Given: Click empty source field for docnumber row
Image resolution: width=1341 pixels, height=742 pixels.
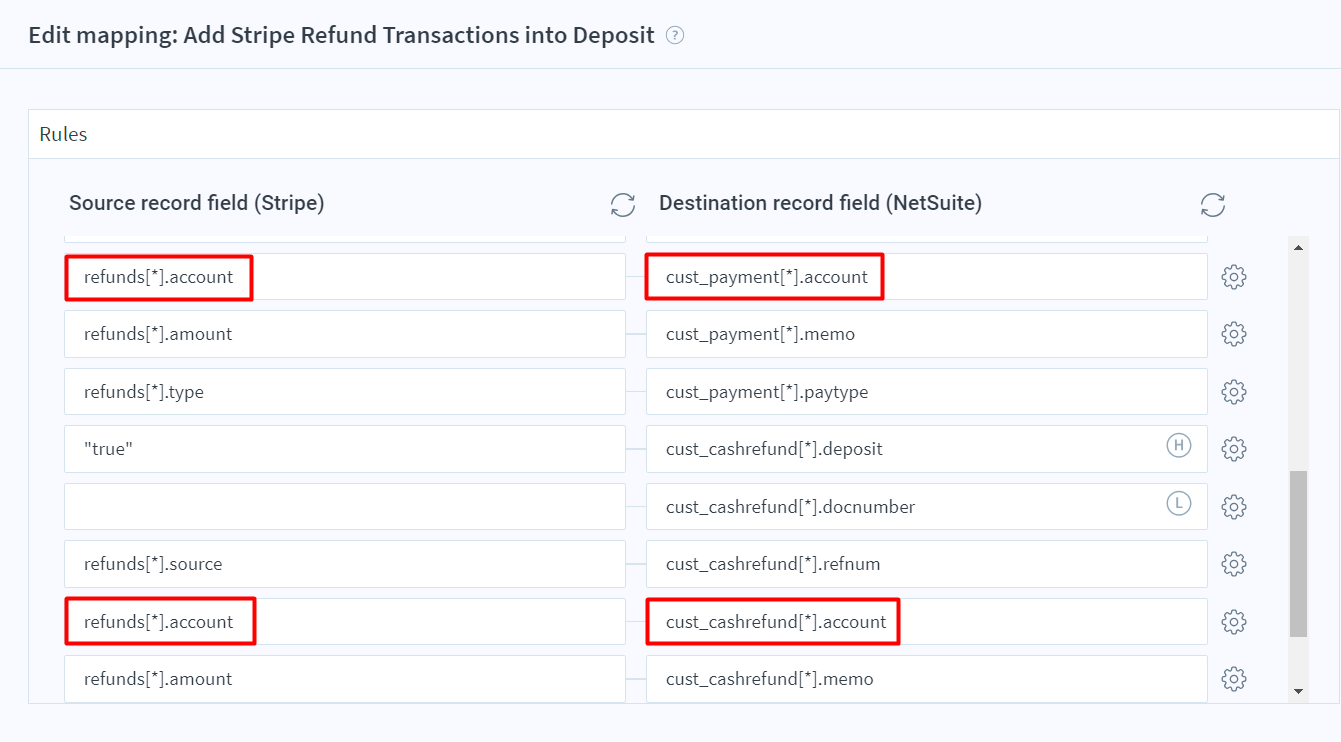Looking at the screenshot, I should [x=345, y=507].
